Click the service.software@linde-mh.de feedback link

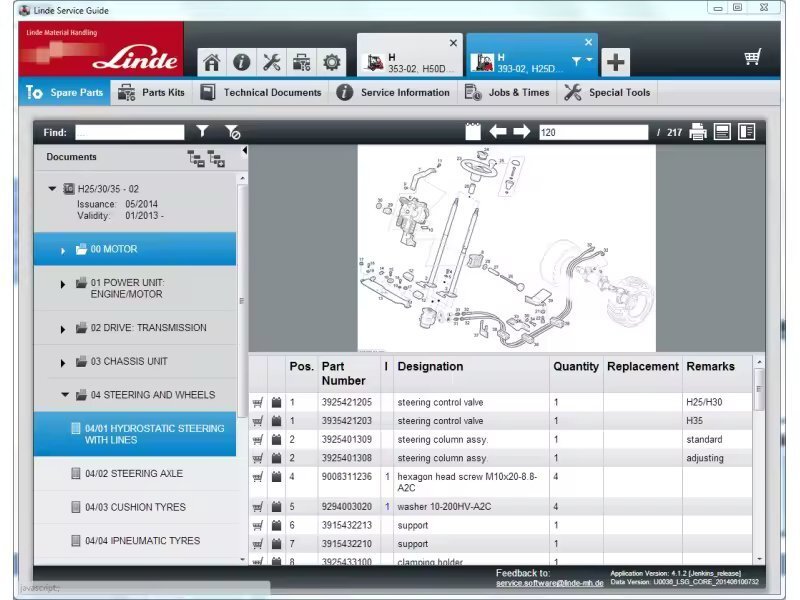tap(549, 583)
